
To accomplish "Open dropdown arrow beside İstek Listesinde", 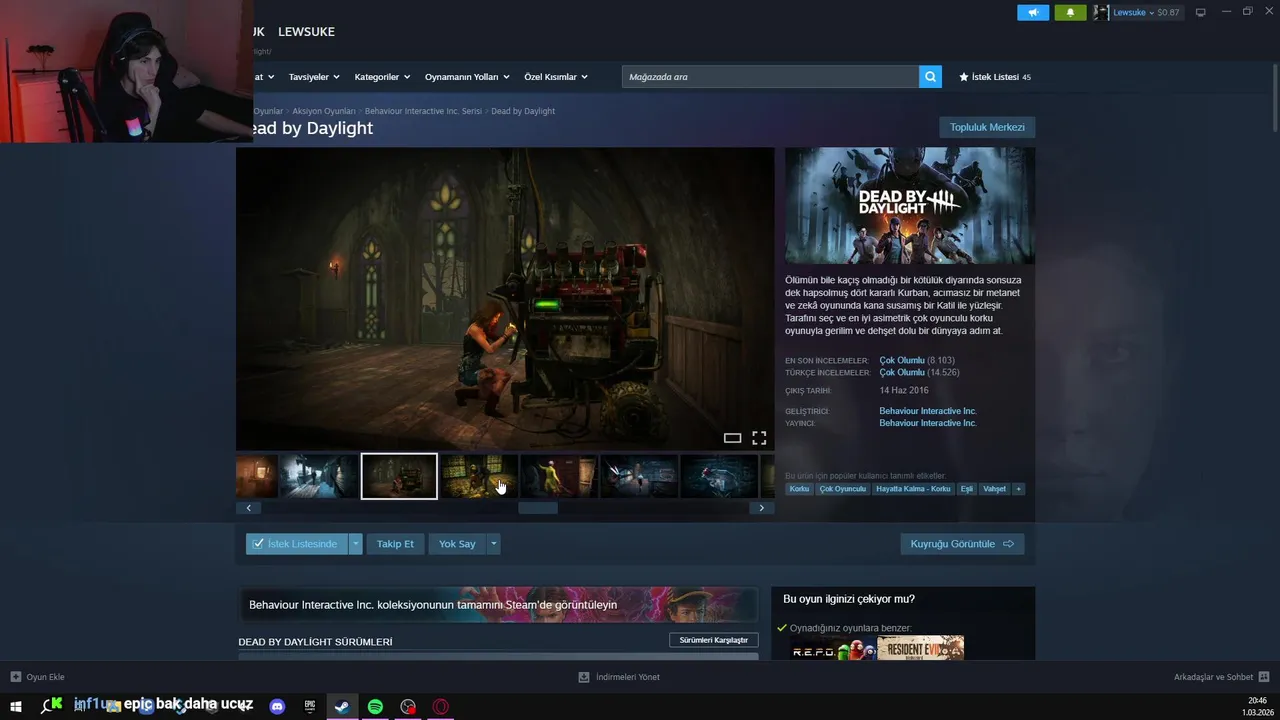I will tap(355, 544).
